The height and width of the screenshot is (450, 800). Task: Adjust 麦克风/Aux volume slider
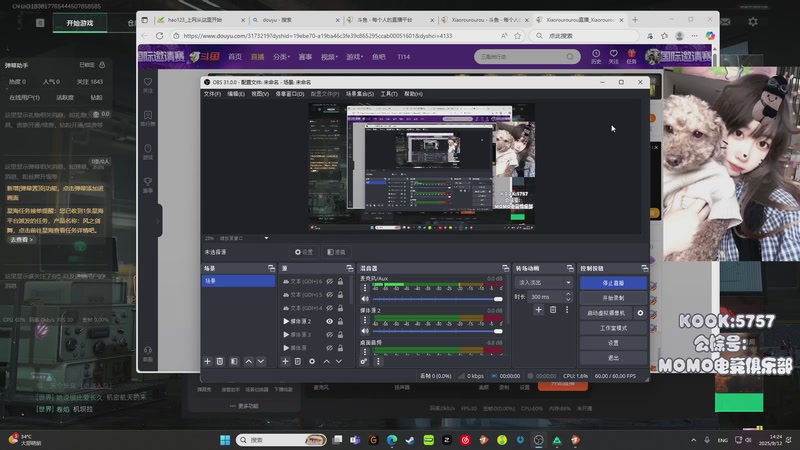(437, 299)
